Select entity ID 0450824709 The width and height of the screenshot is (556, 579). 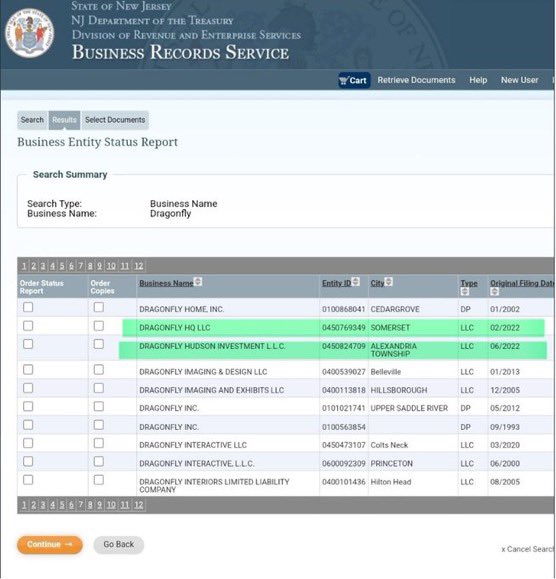click(344, 346)
